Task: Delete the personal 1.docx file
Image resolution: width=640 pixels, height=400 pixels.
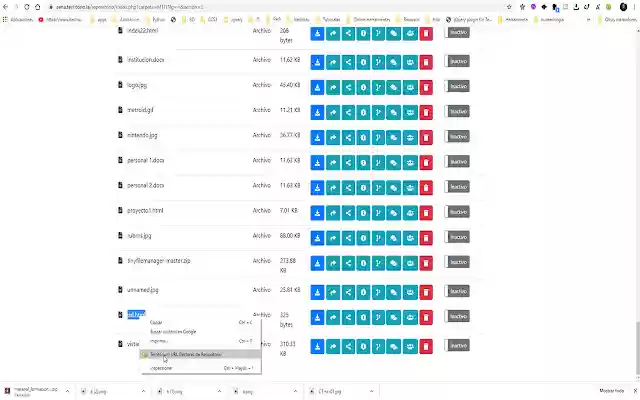Action: (x=426, y=163)
